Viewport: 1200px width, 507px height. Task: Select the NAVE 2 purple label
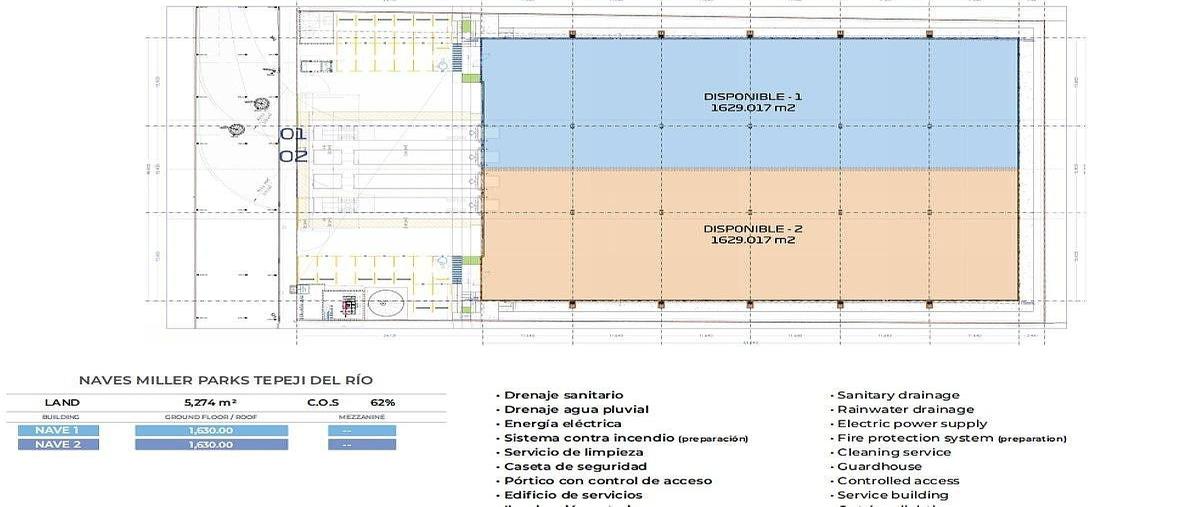click(x=58, y=444)
